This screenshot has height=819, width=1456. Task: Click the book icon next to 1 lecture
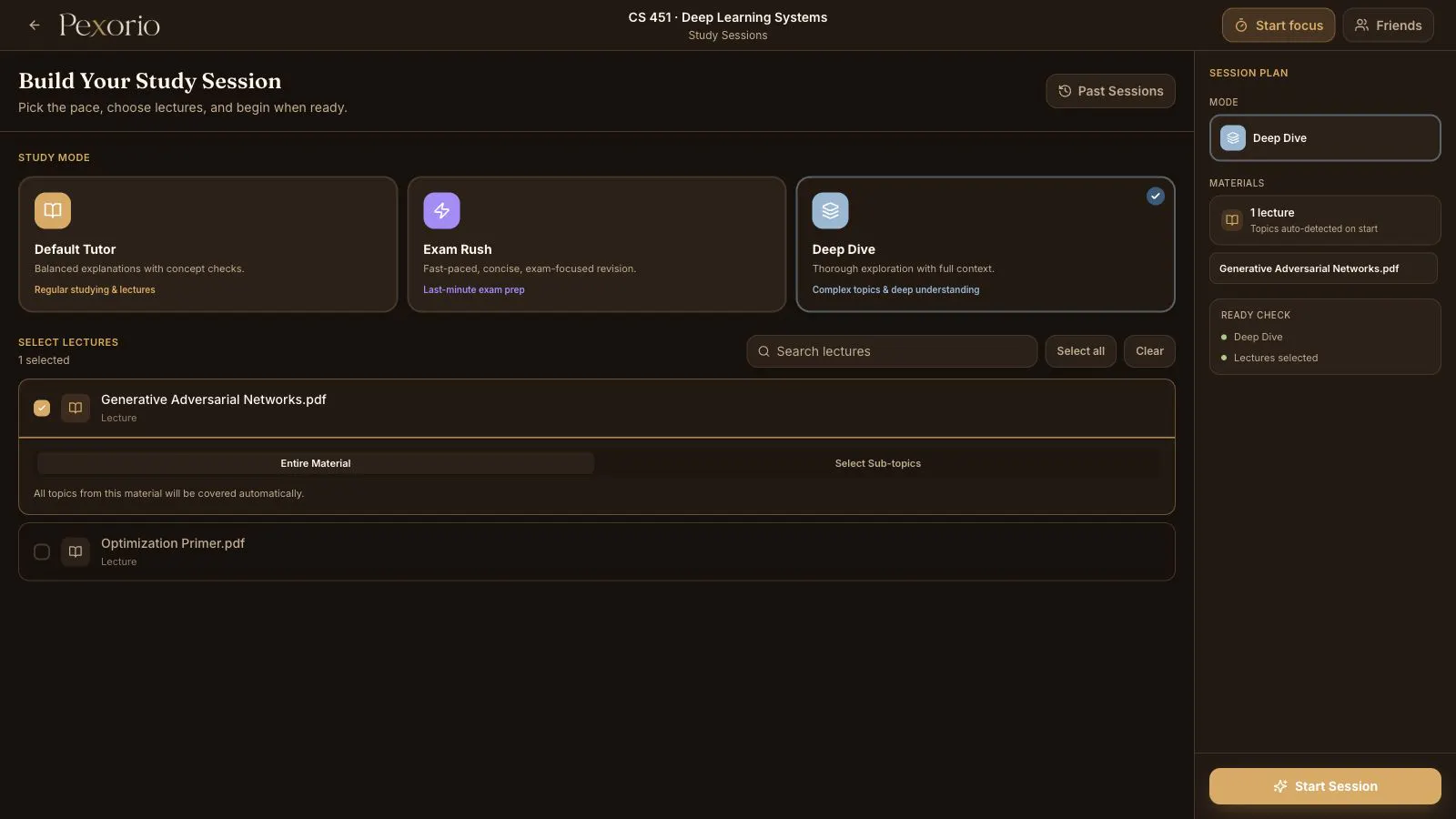coord(1232,220)
